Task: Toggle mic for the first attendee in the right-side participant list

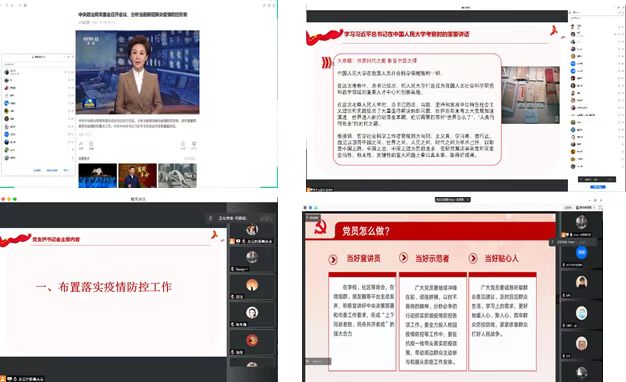Action: pos(619,27)
